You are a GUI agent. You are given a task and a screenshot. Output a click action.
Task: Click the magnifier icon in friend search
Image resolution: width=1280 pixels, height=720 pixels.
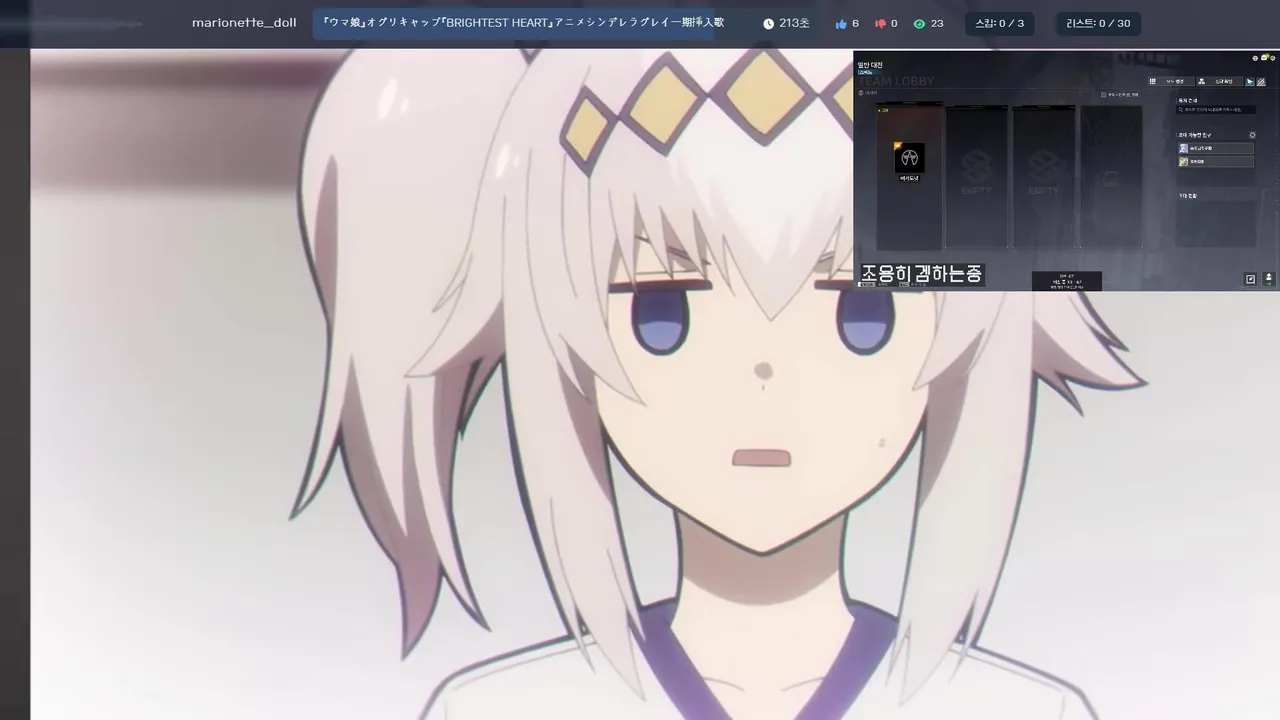pos(1181,110)
